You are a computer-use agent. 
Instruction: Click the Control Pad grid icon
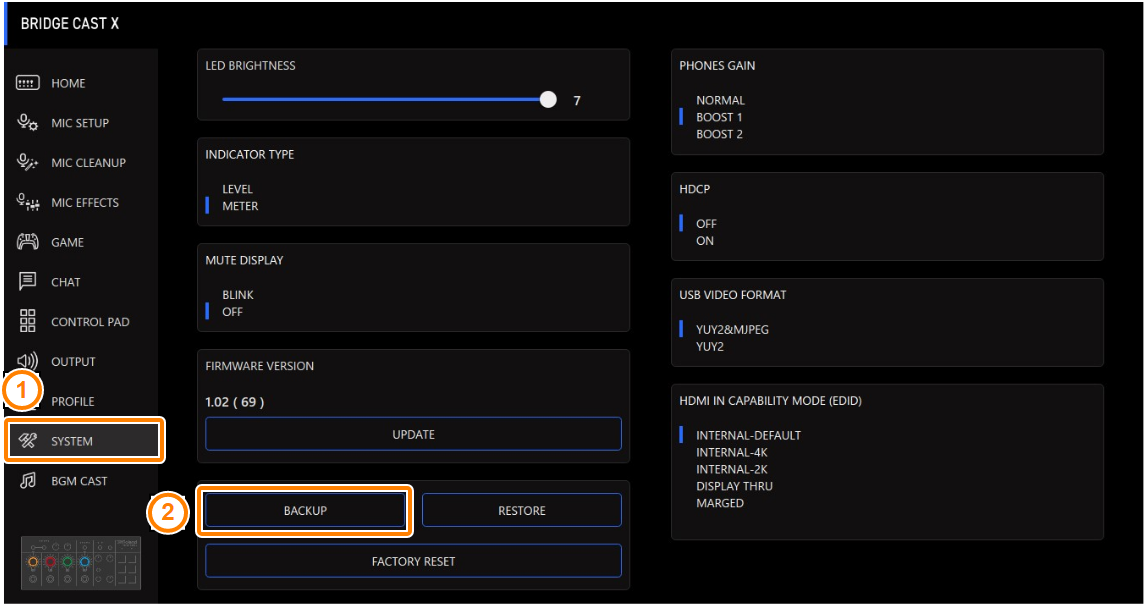tap(28, 321)
